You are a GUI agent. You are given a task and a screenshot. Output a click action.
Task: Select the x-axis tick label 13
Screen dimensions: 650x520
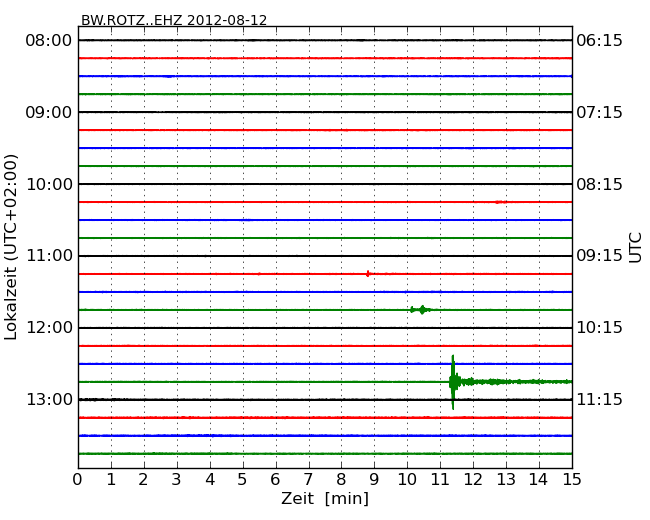pos(506,479)
